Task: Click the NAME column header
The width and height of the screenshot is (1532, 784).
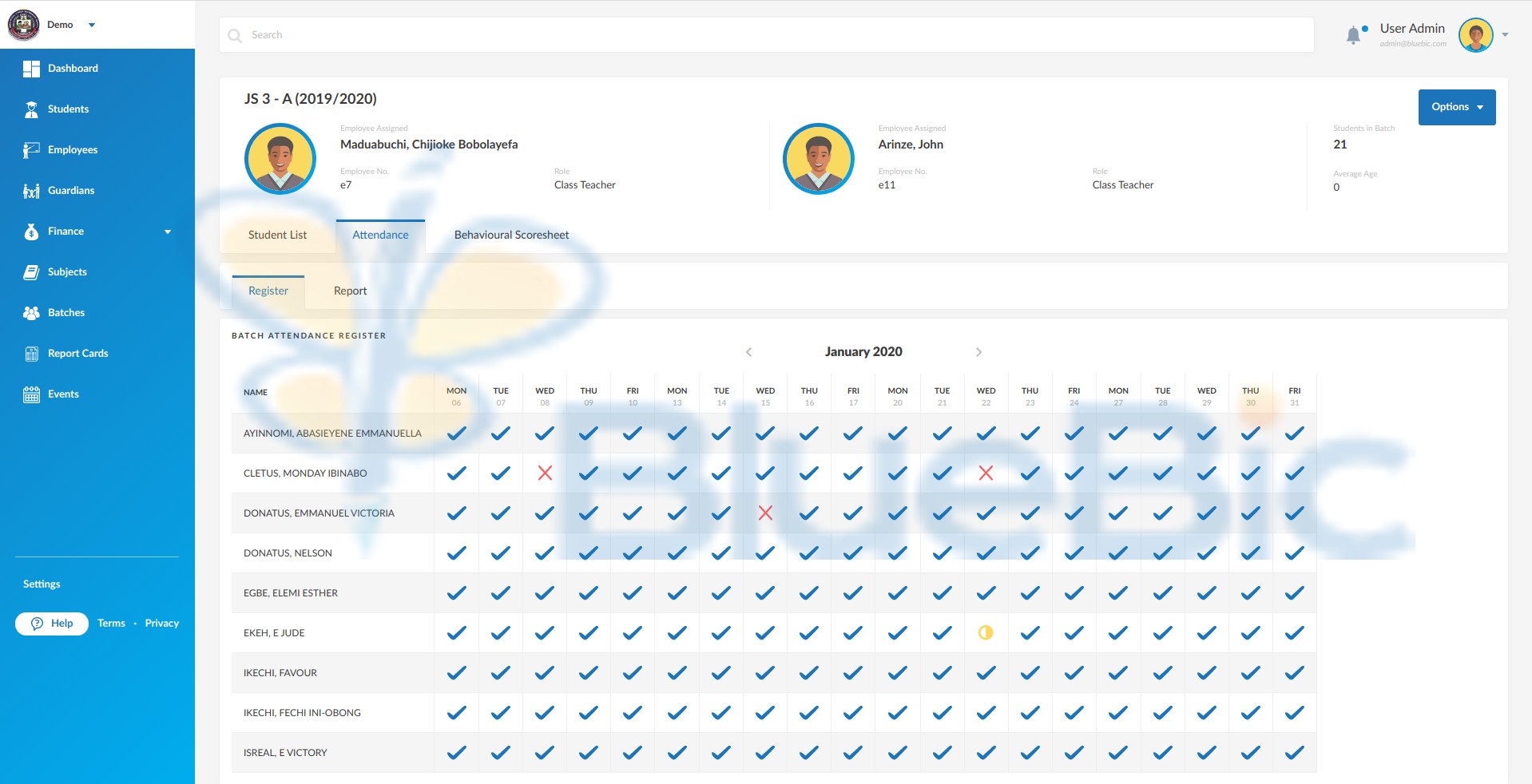Action: [256, 393]
